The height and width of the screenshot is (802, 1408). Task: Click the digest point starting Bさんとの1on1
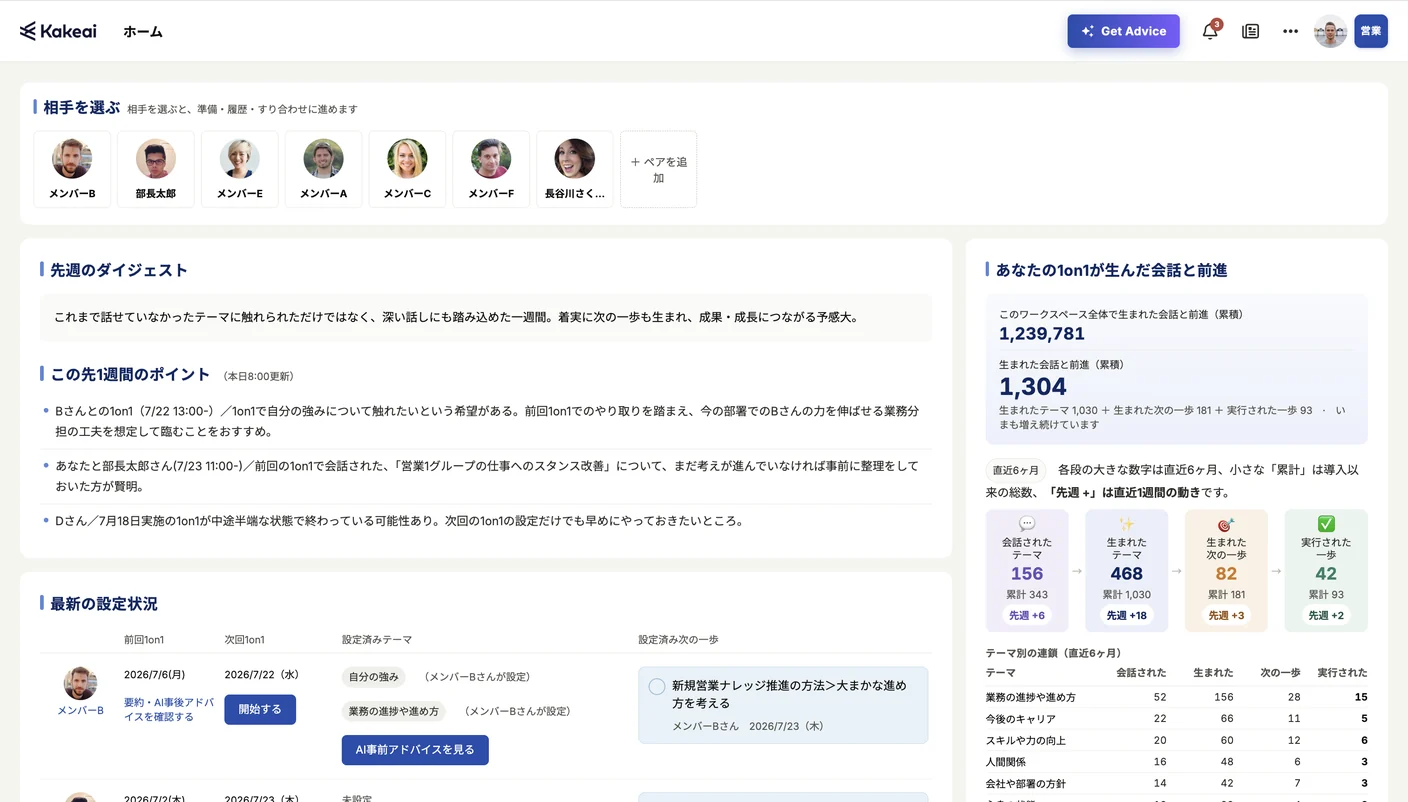[x=486, y=421]
